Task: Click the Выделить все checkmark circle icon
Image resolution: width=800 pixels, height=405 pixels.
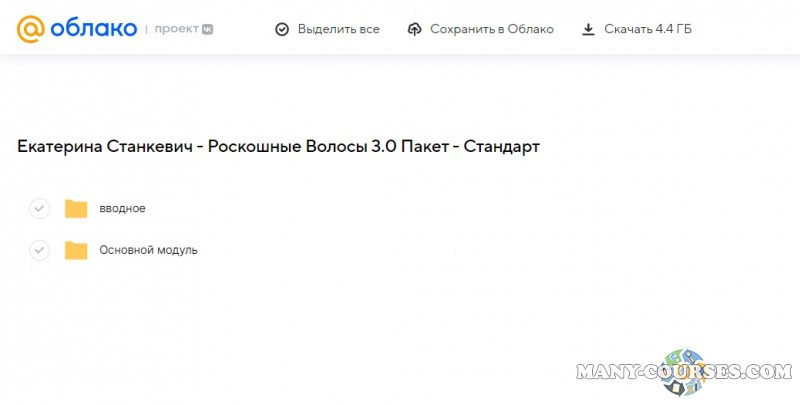Action: pyautogui.click(x=282, y=29)
